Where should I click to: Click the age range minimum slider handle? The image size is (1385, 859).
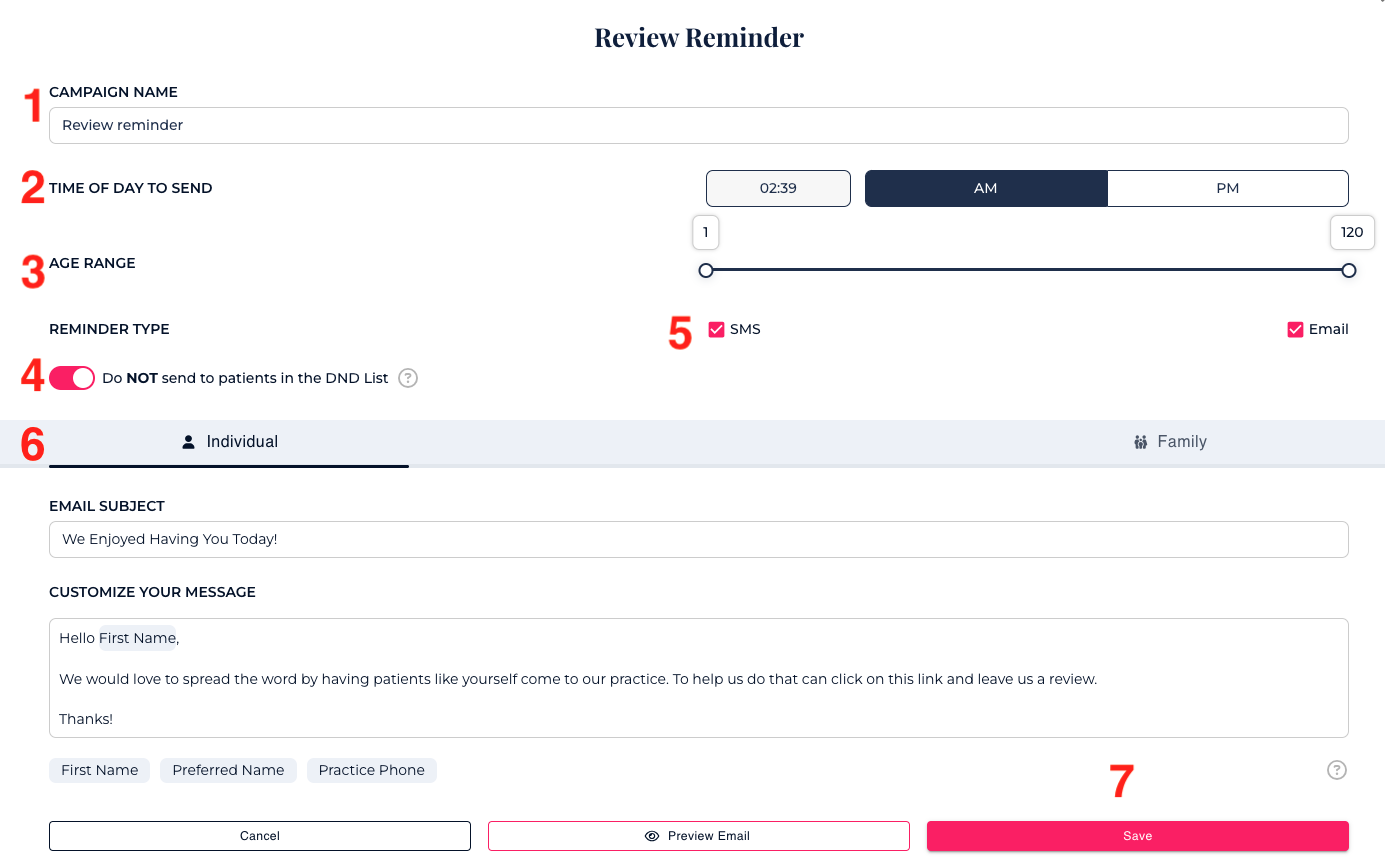click(706, 270)
